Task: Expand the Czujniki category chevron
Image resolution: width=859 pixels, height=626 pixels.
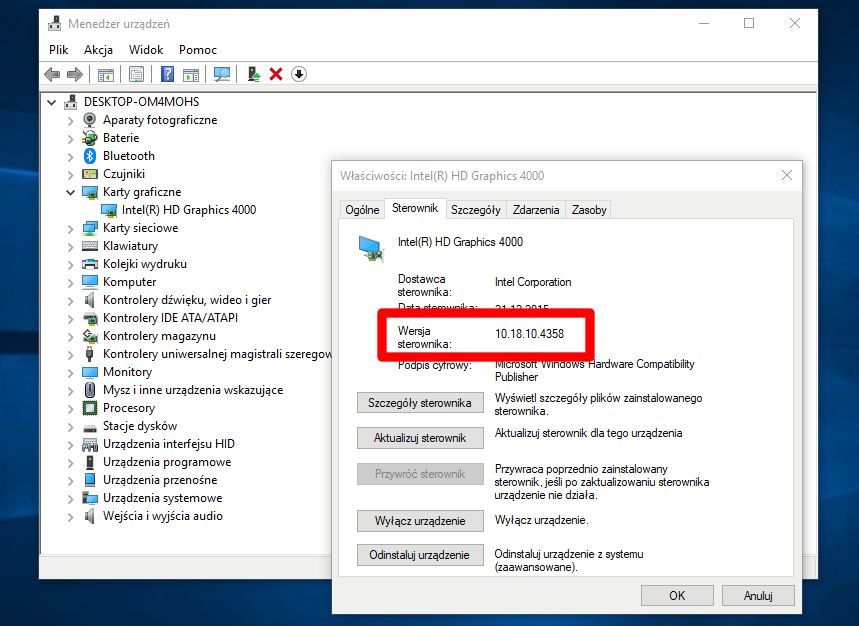Action: 70,175
